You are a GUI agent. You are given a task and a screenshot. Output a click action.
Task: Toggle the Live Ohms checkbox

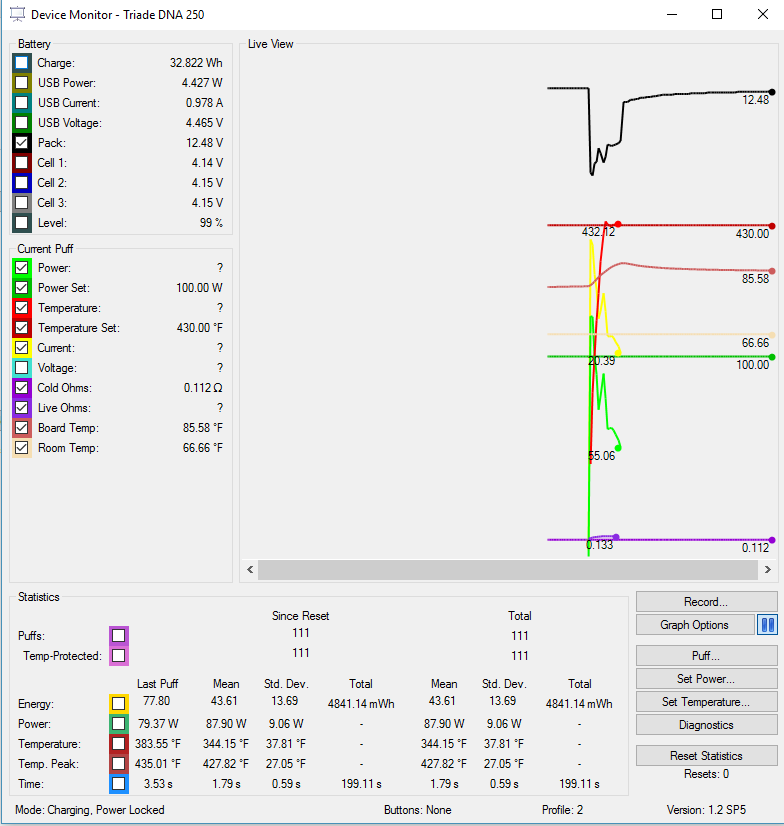[22, 408]
